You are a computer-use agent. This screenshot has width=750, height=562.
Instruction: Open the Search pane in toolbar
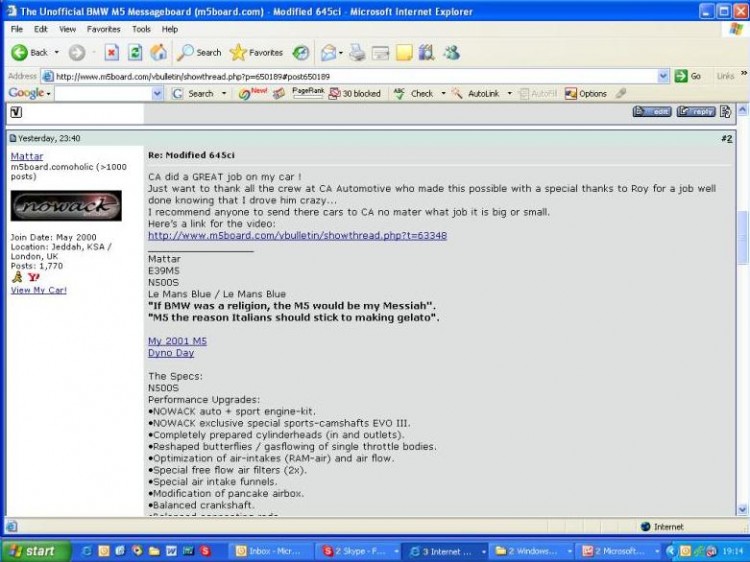point(199,52)
